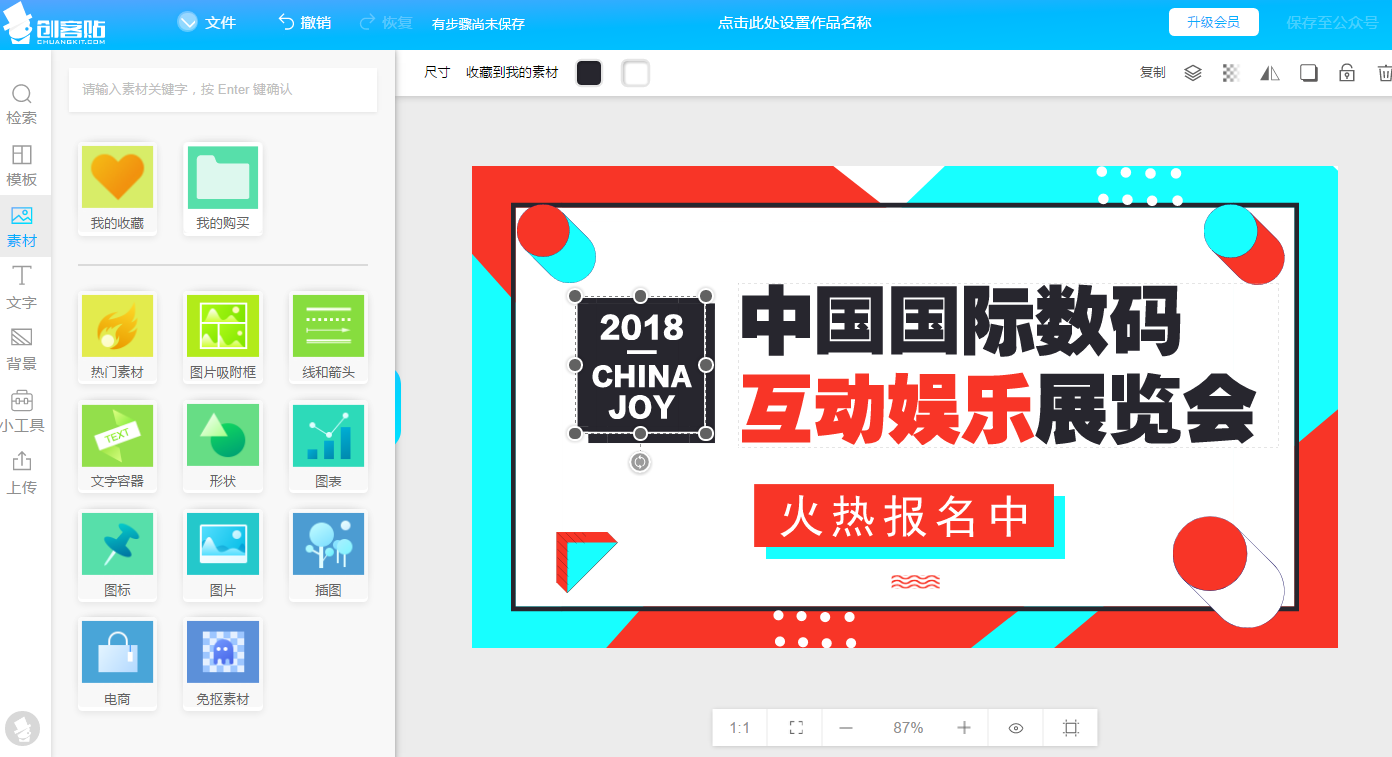Viewport: 1392px width, 757px height.
Task: Click the flip mirror icon
Action: pos(1270,73)
